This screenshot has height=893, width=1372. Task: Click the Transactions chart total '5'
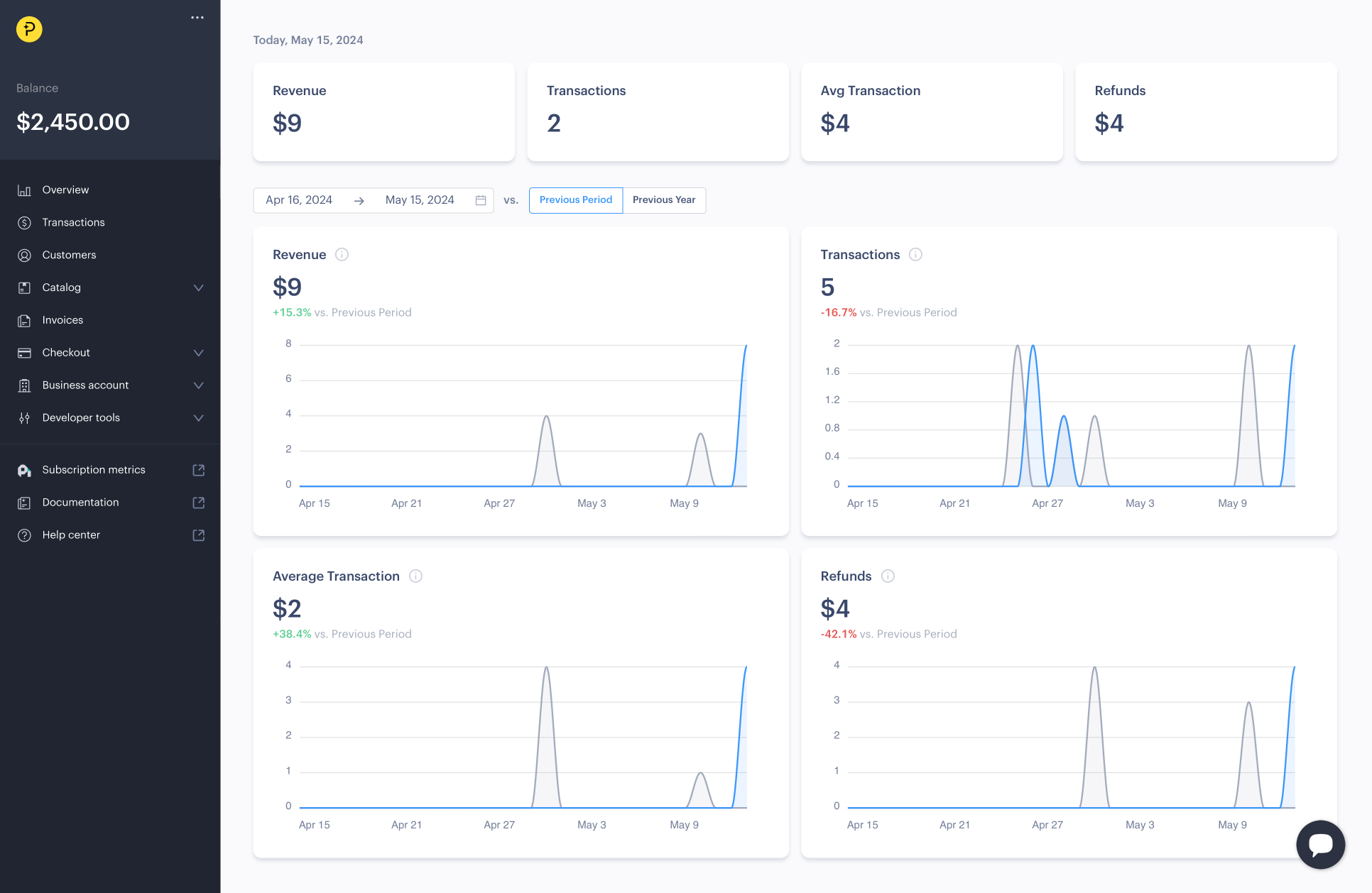coord(827,287)
